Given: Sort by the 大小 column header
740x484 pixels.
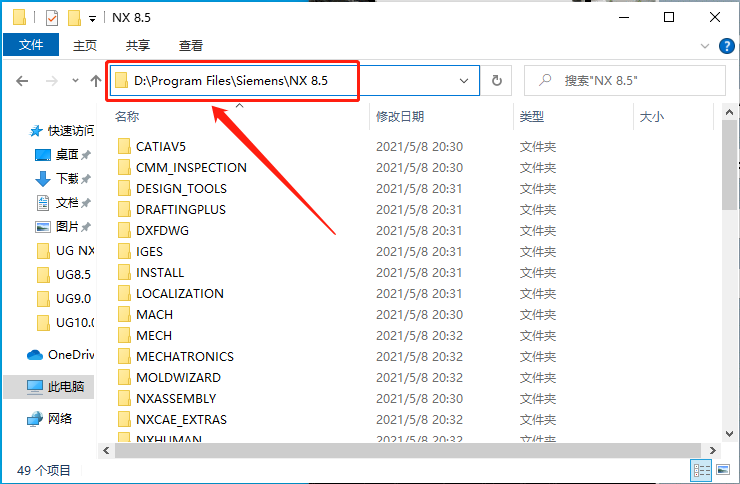Looking at the screenshot, I should [652, 117].
